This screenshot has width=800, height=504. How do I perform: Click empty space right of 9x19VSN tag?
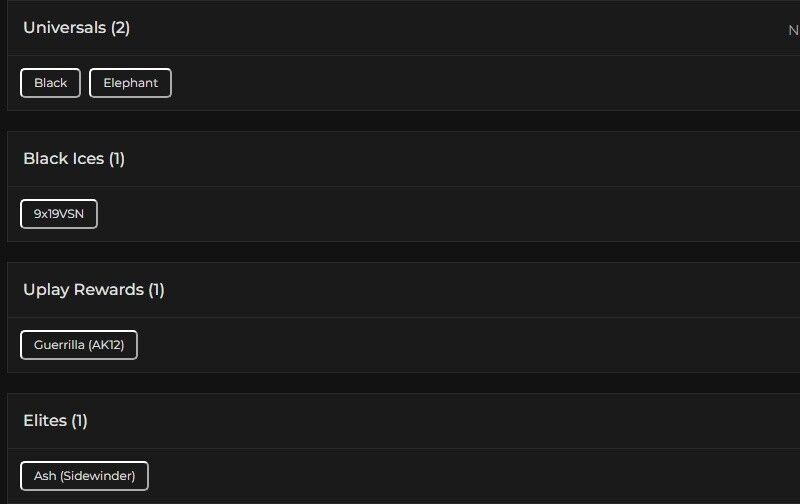450,214
